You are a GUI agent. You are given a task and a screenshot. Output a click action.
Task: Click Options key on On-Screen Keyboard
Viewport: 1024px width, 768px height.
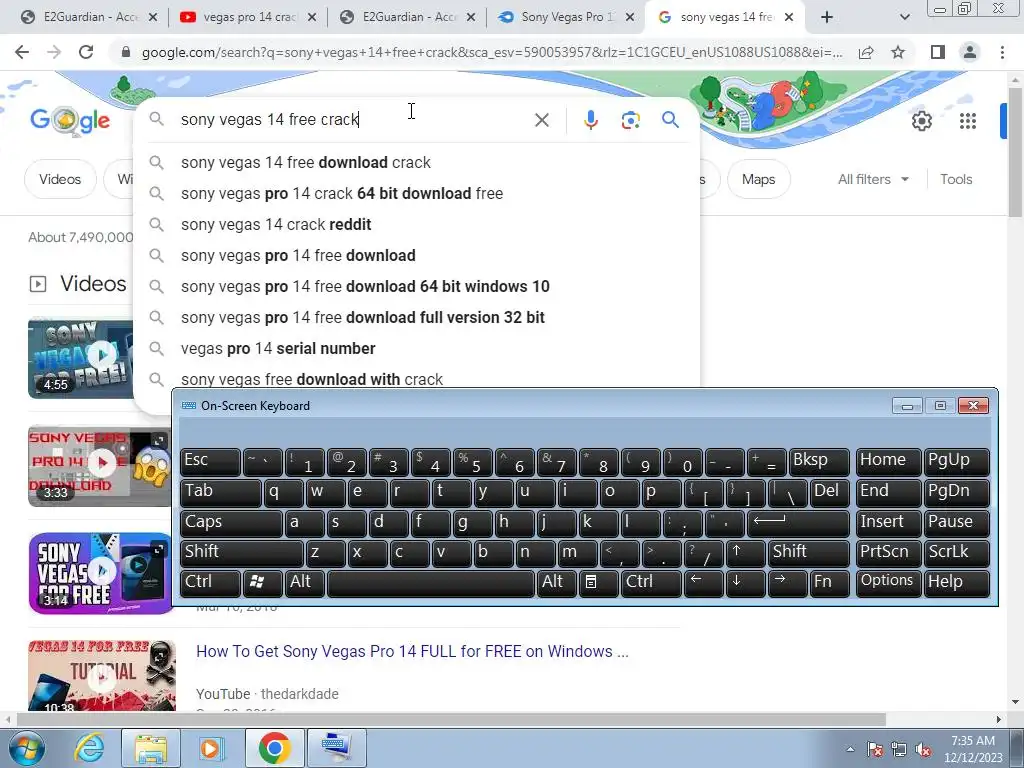[887, 583]
